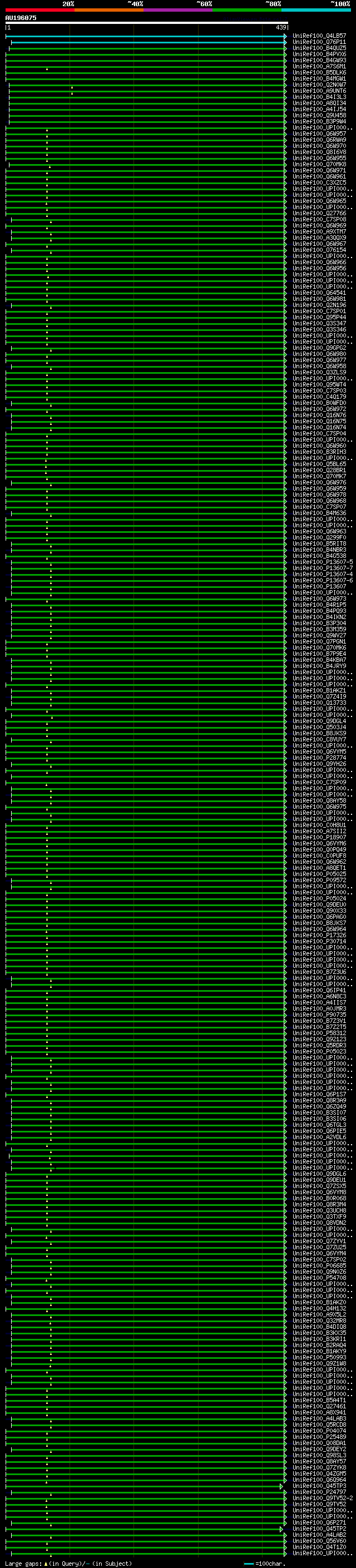This screenshot has width=356, height=1568.
Task: Click the arrowhead ending UniRef100_Q45TP2 alignment bar
Action: pyautogui.click(x=282, y=1529)
